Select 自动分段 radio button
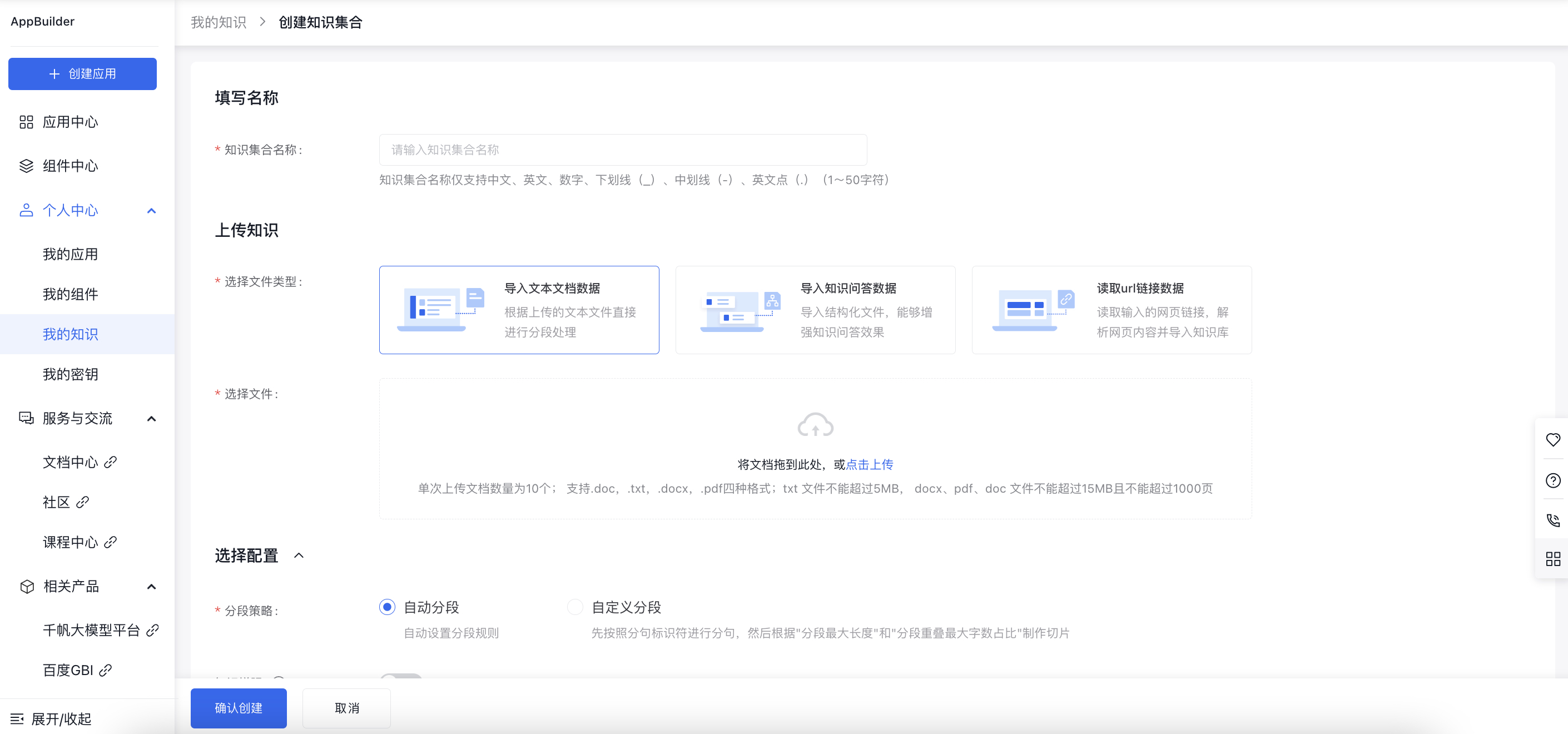This screenshot has width=1568, height=734. 387,607
